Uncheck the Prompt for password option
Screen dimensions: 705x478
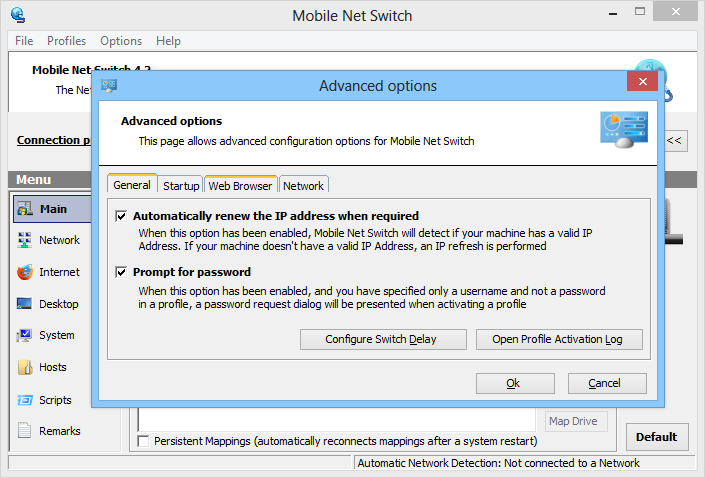121,272
